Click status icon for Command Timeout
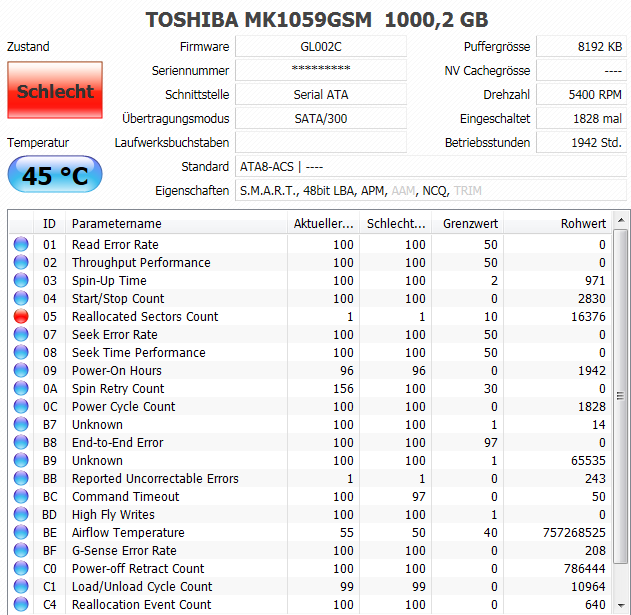The width and height of the screenshot is (631, 615). tap(21, 496)
